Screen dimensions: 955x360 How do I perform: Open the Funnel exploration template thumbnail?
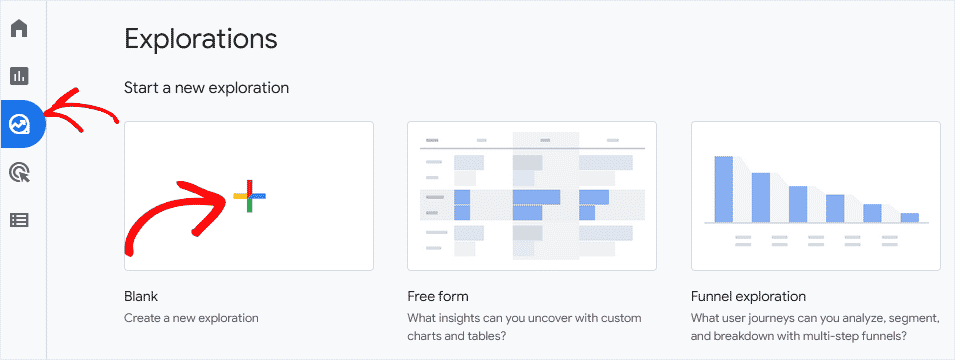tap(816, 196)
